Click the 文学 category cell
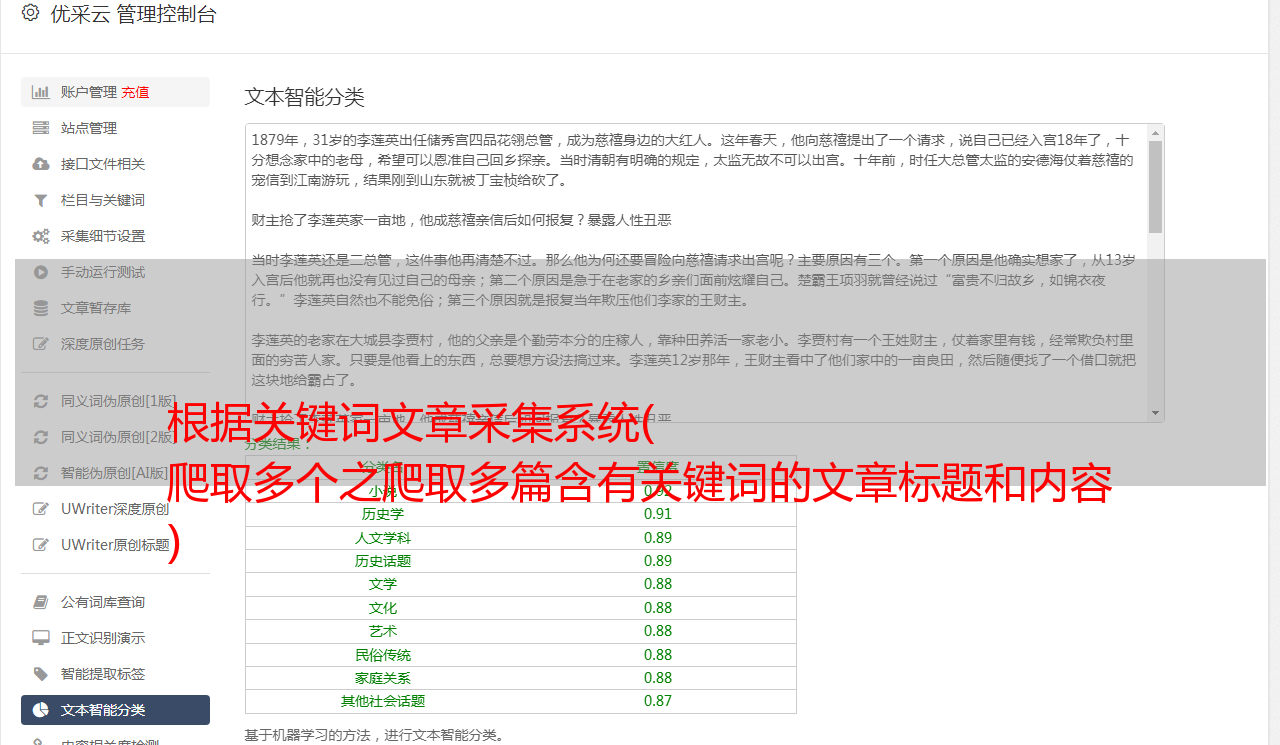The width and height of the screenshot is (1280, 745). [x=383, y=584]
